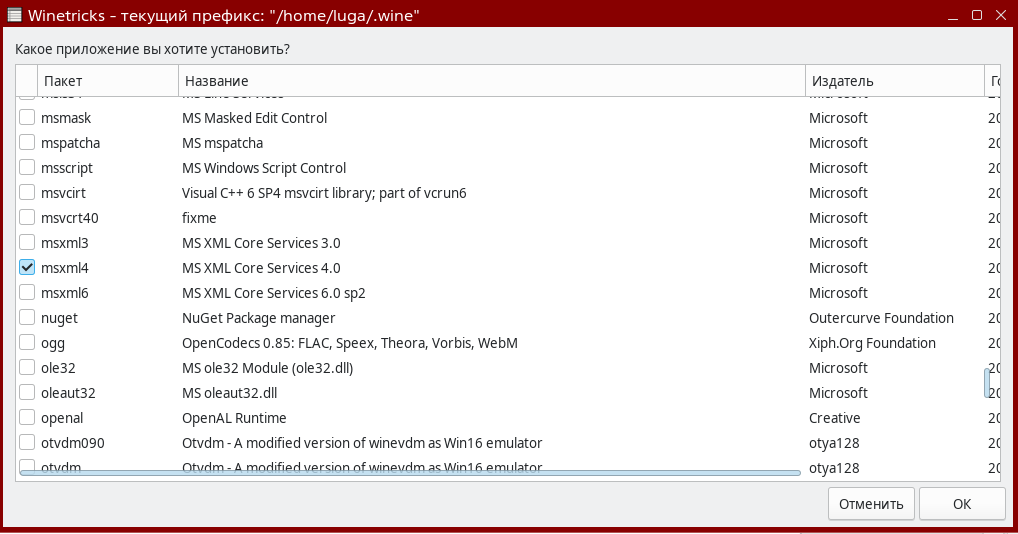1018x534 pixels.
Task: Click 'OpenAL Runtime' text
Action: click(x=234, y=419)
